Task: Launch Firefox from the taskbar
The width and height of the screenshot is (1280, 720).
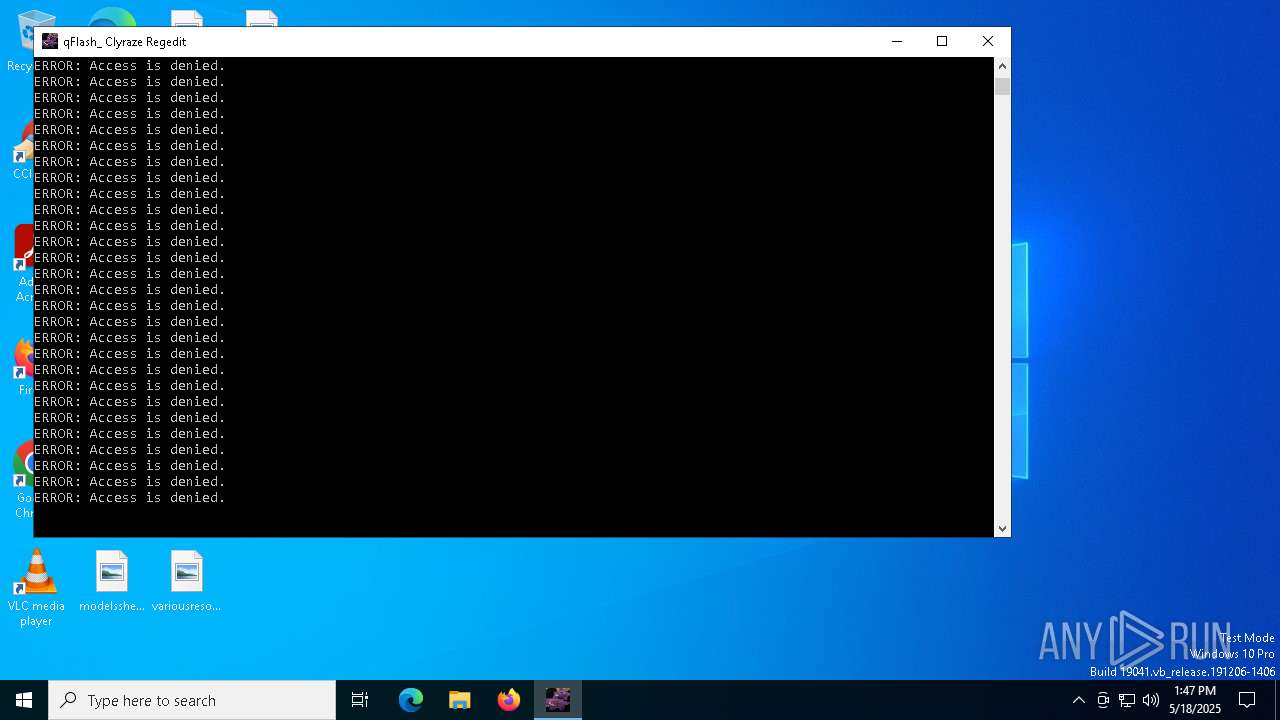Action: pos(509,700)
